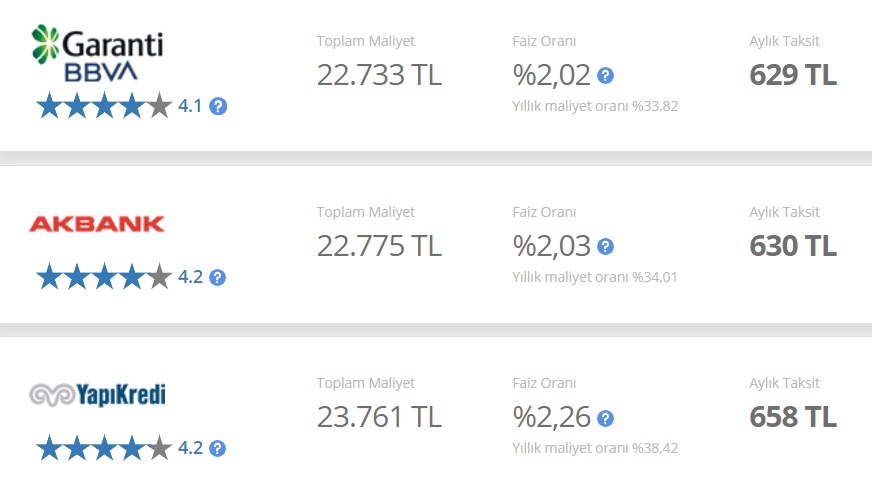This screenshot has height=492, width=872.
Task: Click the 22.775 TL total cost
Action: [379, 246]
